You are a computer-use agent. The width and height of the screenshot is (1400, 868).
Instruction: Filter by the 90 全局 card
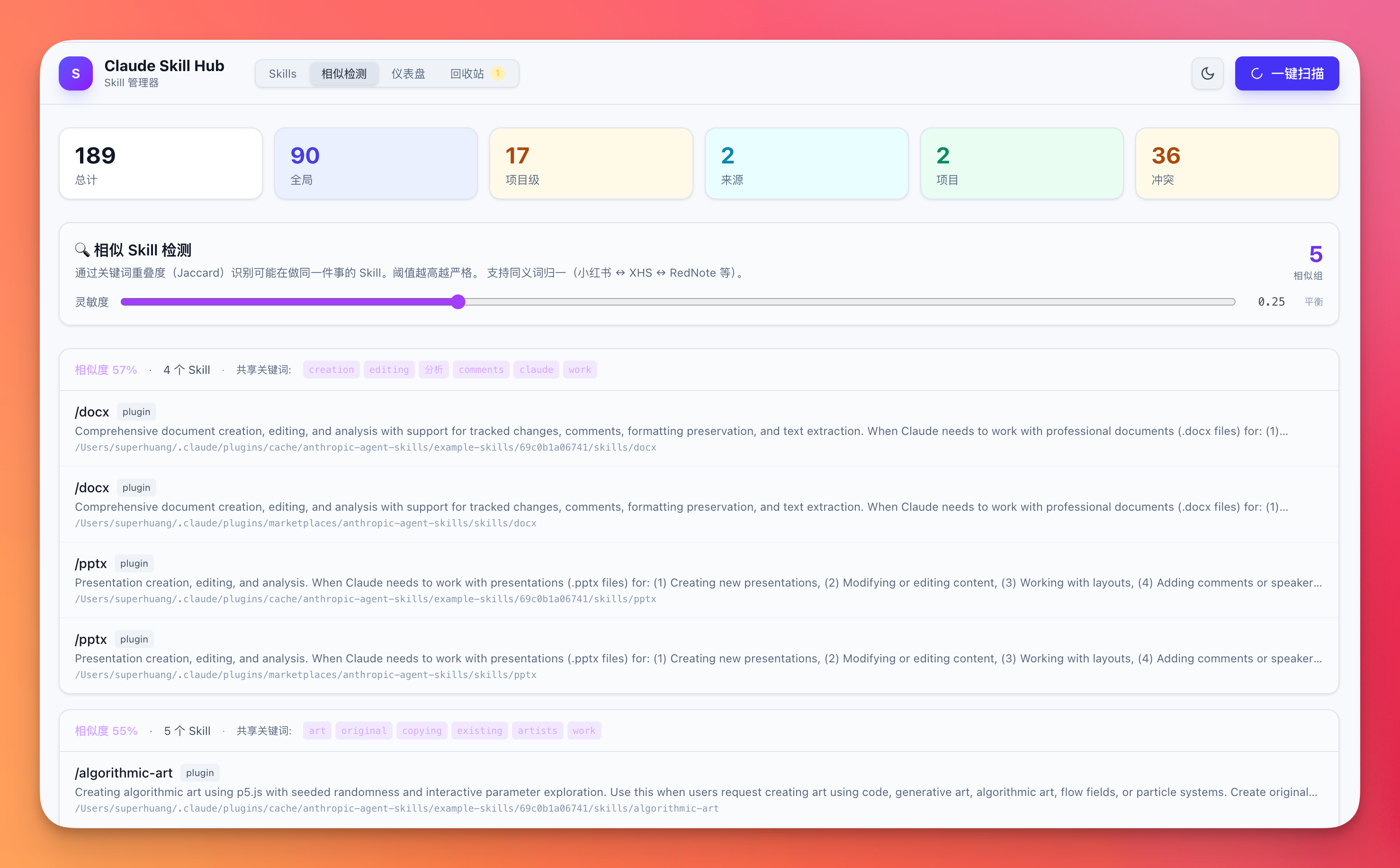coord(376,163)
